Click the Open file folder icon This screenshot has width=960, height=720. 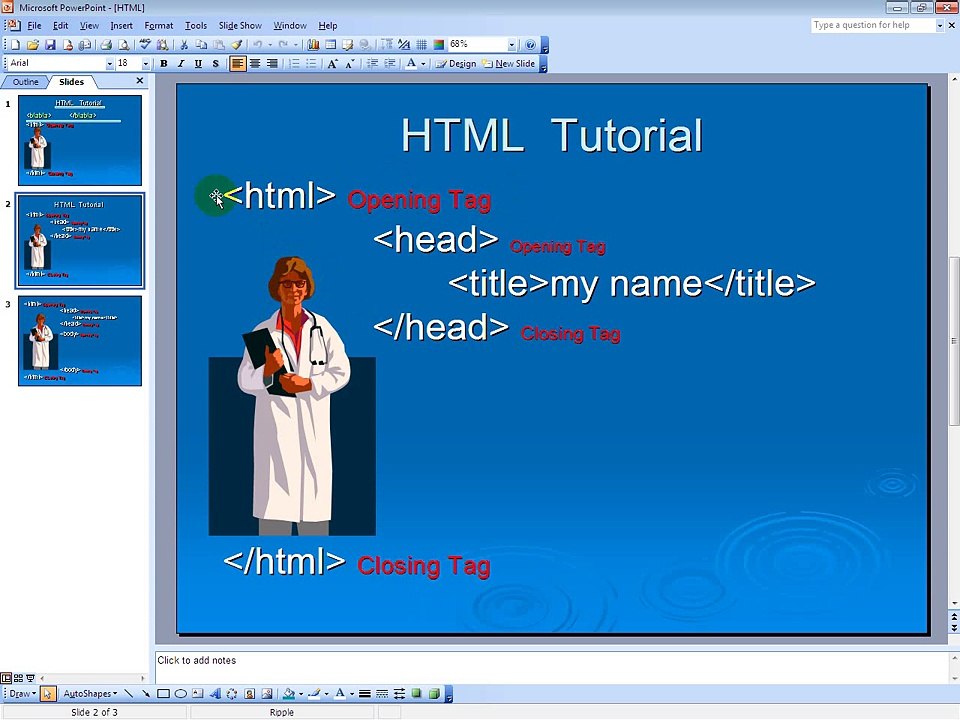[x=32, y=45]
